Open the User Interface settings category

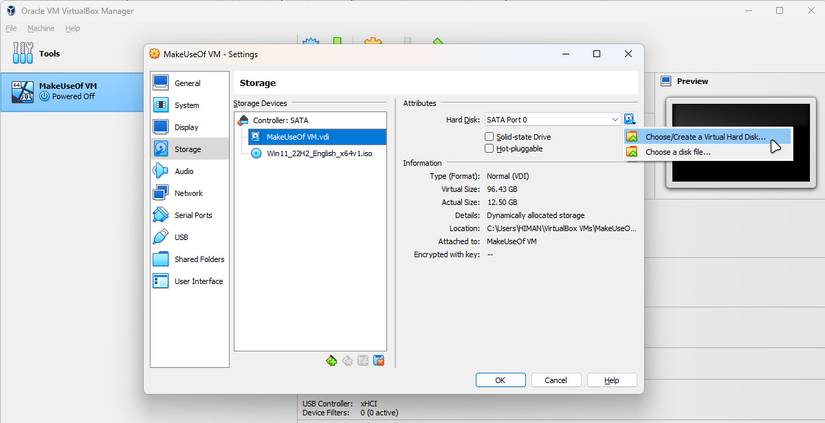[x=189, y=281]
